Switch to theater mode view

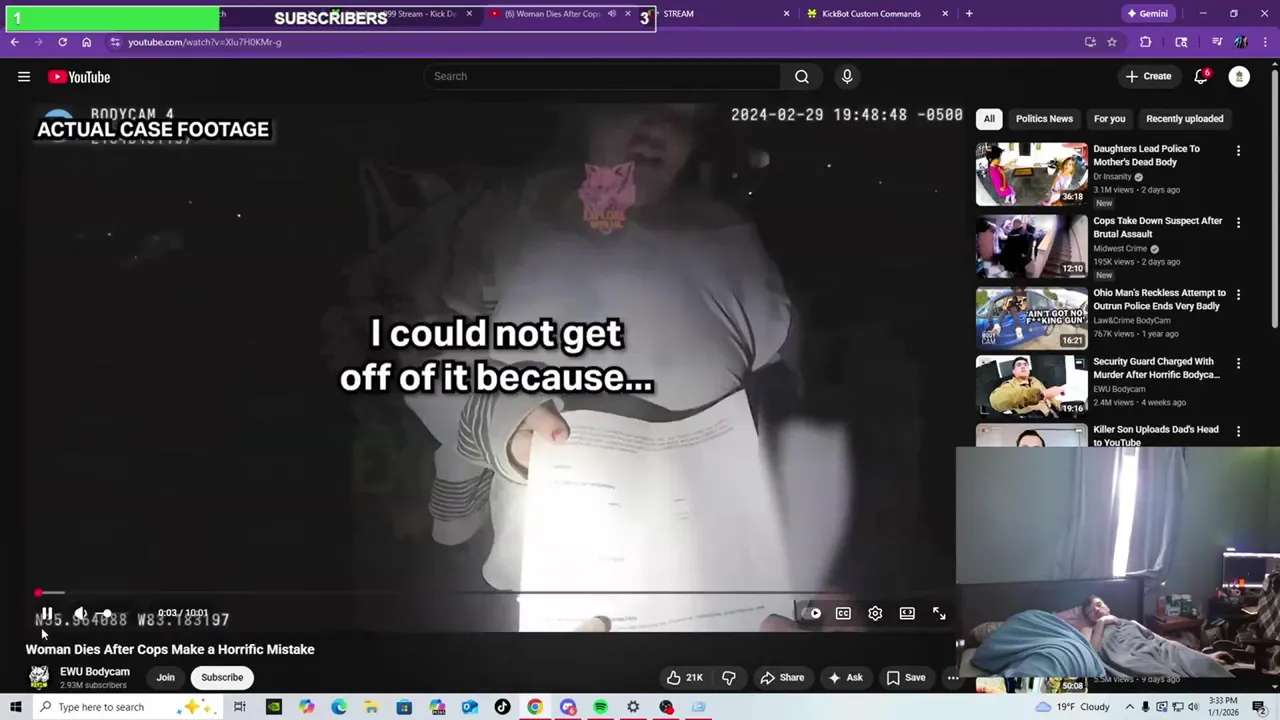907,614
